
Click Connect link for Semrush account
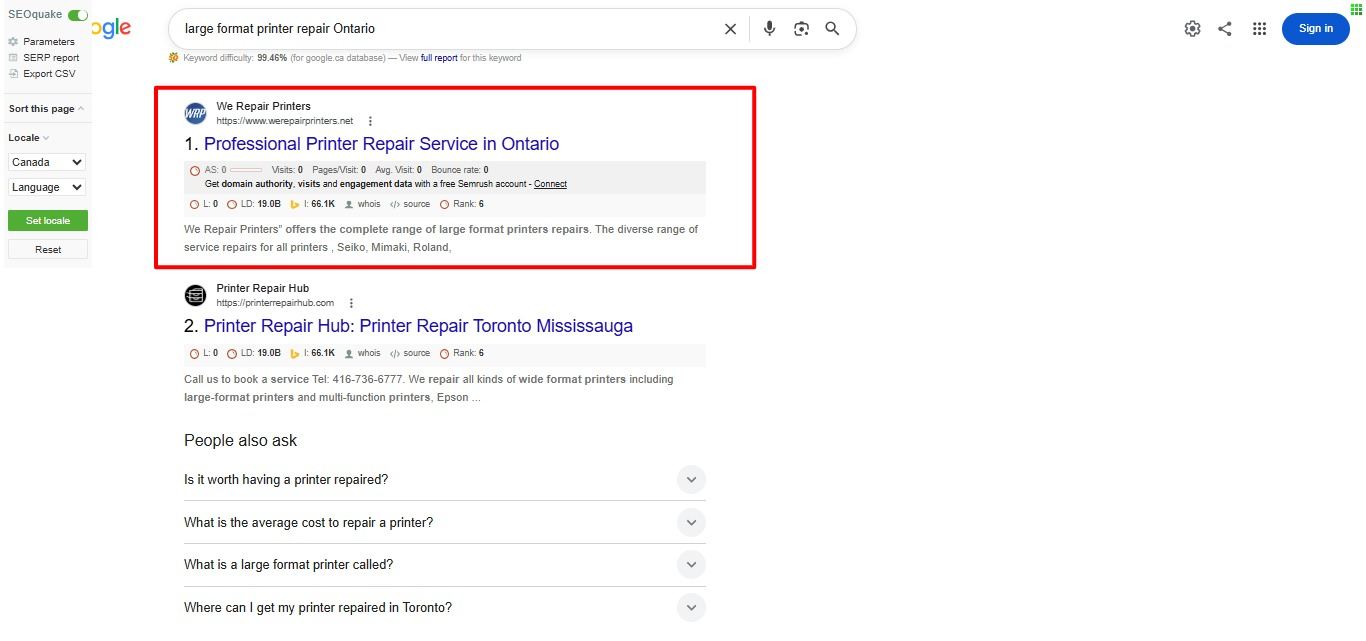tap(550, 184)
